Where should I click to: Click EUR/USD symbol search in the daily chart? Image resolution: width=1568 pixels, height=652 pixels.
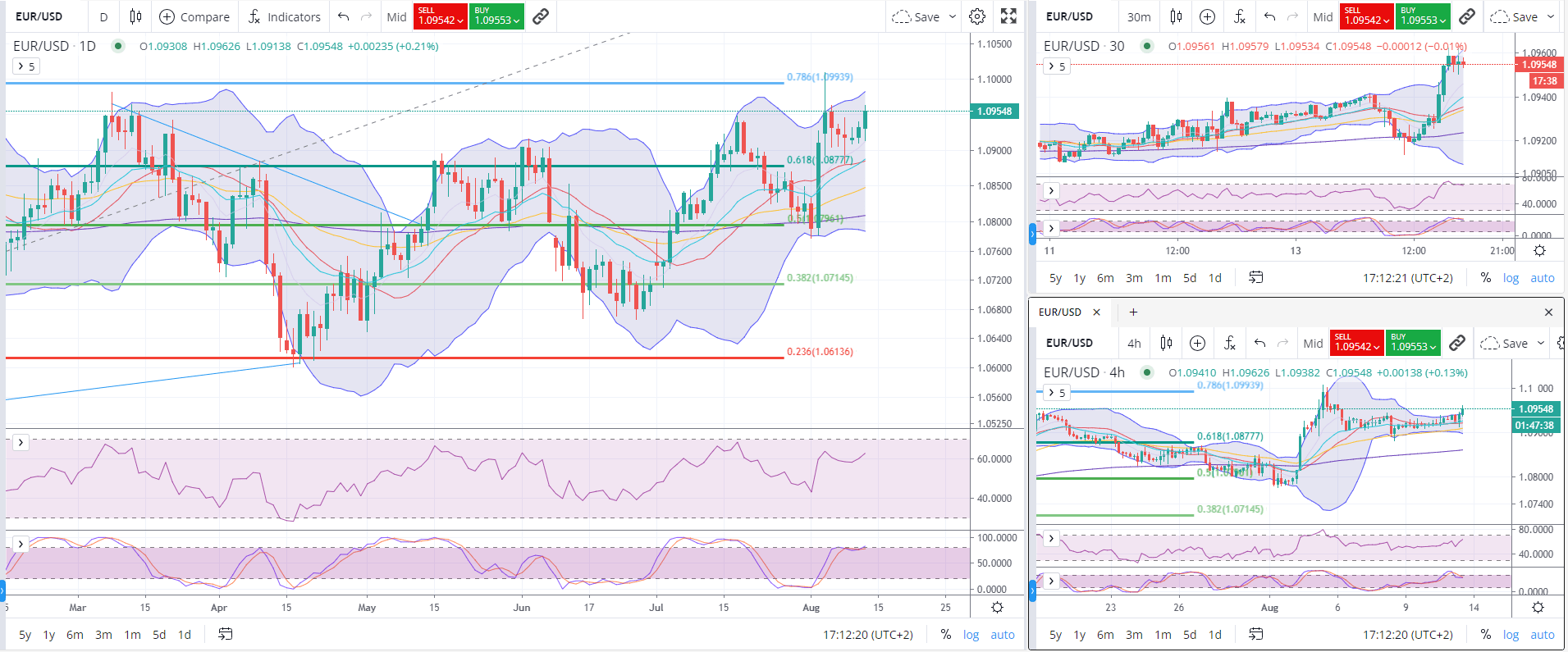(39, 16)
